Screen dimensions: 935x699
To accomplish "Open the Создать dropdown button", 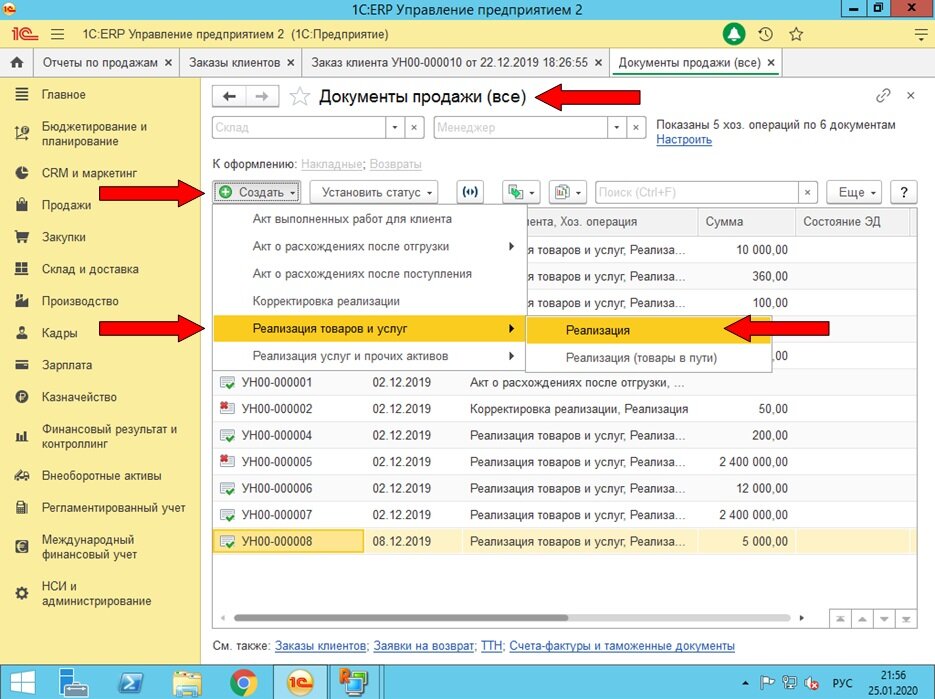I will pyautogui.click(x=257, y=192).
